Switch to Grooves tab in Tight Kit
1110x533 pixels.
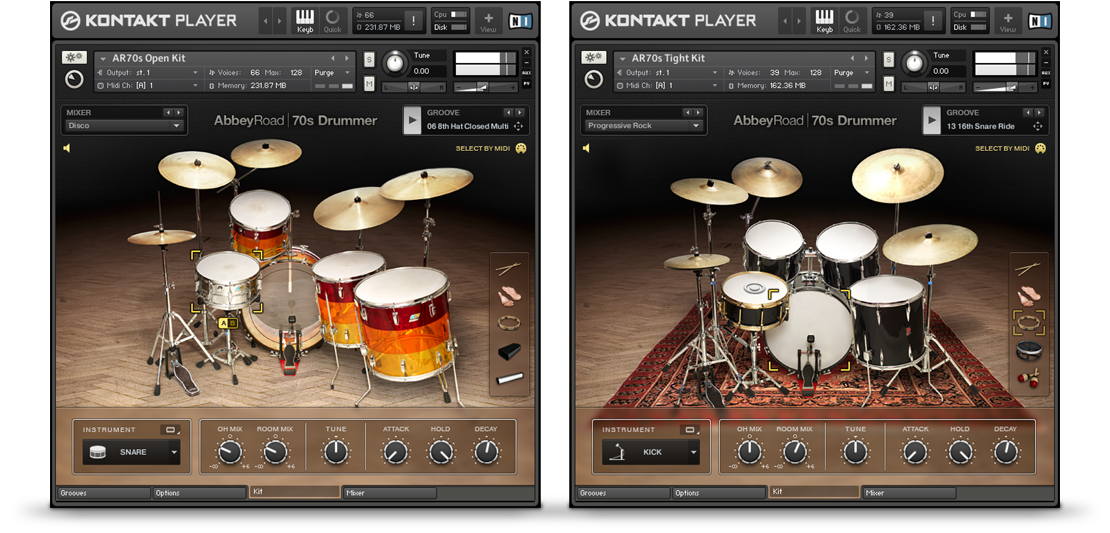click(x=624, y=493)
